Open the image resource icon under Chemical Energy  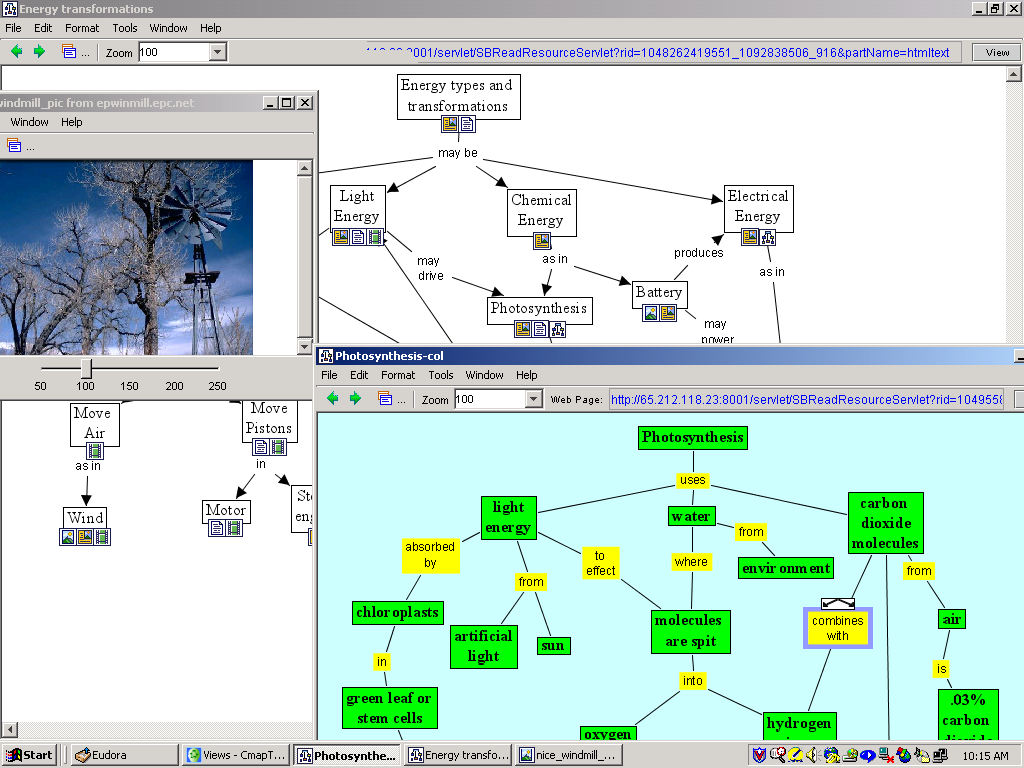coord(542,241)
